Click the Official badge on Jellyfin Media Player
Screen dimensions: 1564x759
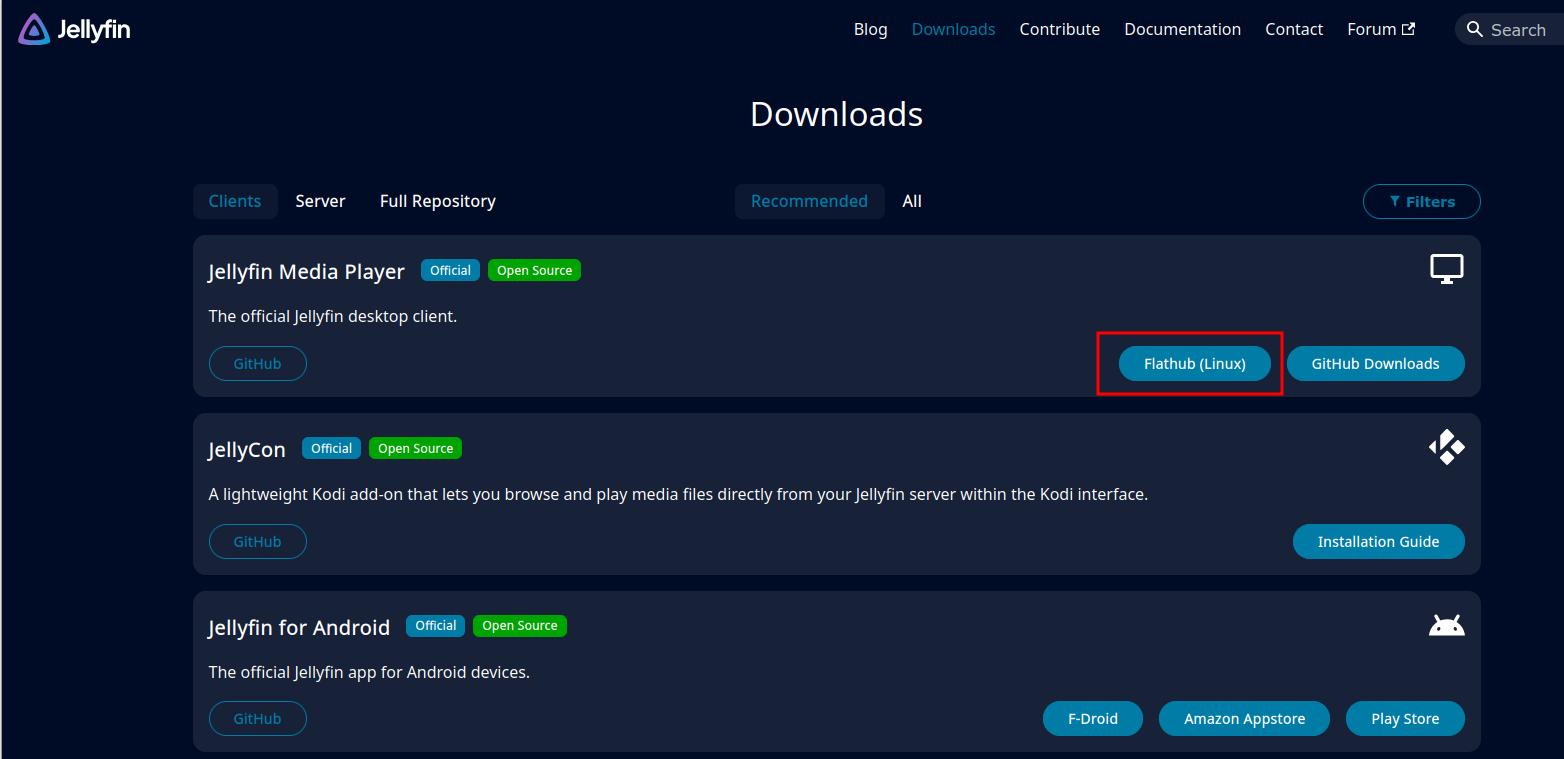pos(450,270)
